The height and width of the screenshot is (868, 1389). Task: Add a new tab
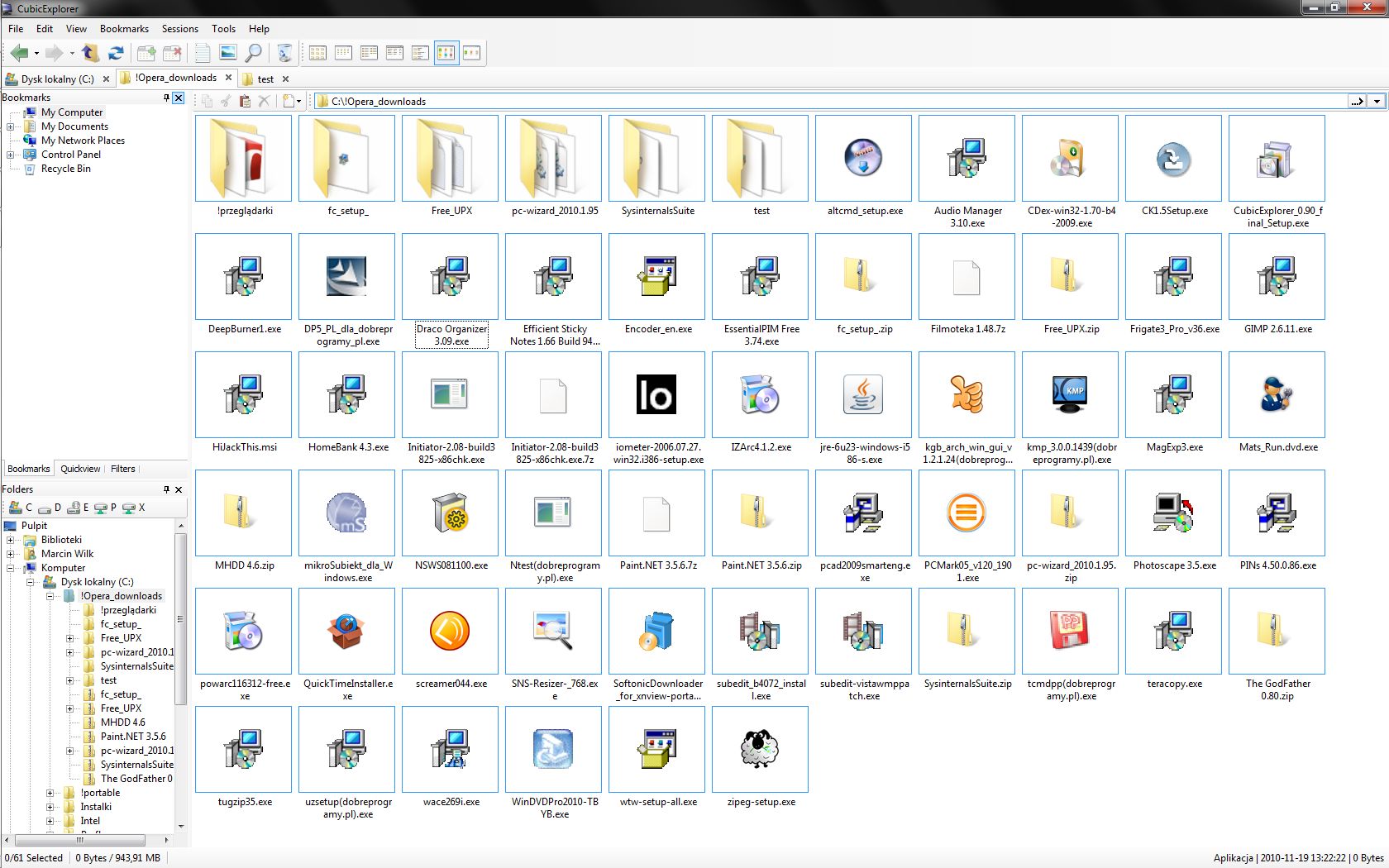146,53
